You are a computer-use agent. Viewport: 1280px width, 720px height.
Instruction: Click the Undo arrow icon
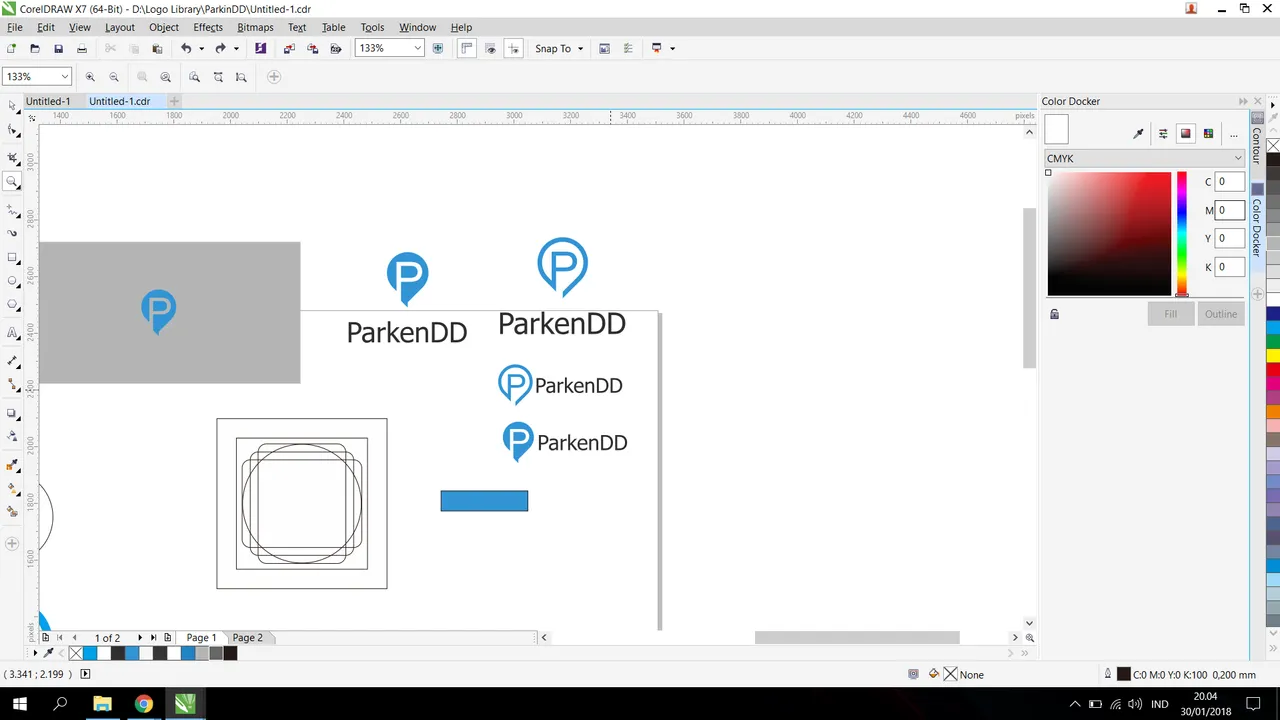(x=186, y=48)
